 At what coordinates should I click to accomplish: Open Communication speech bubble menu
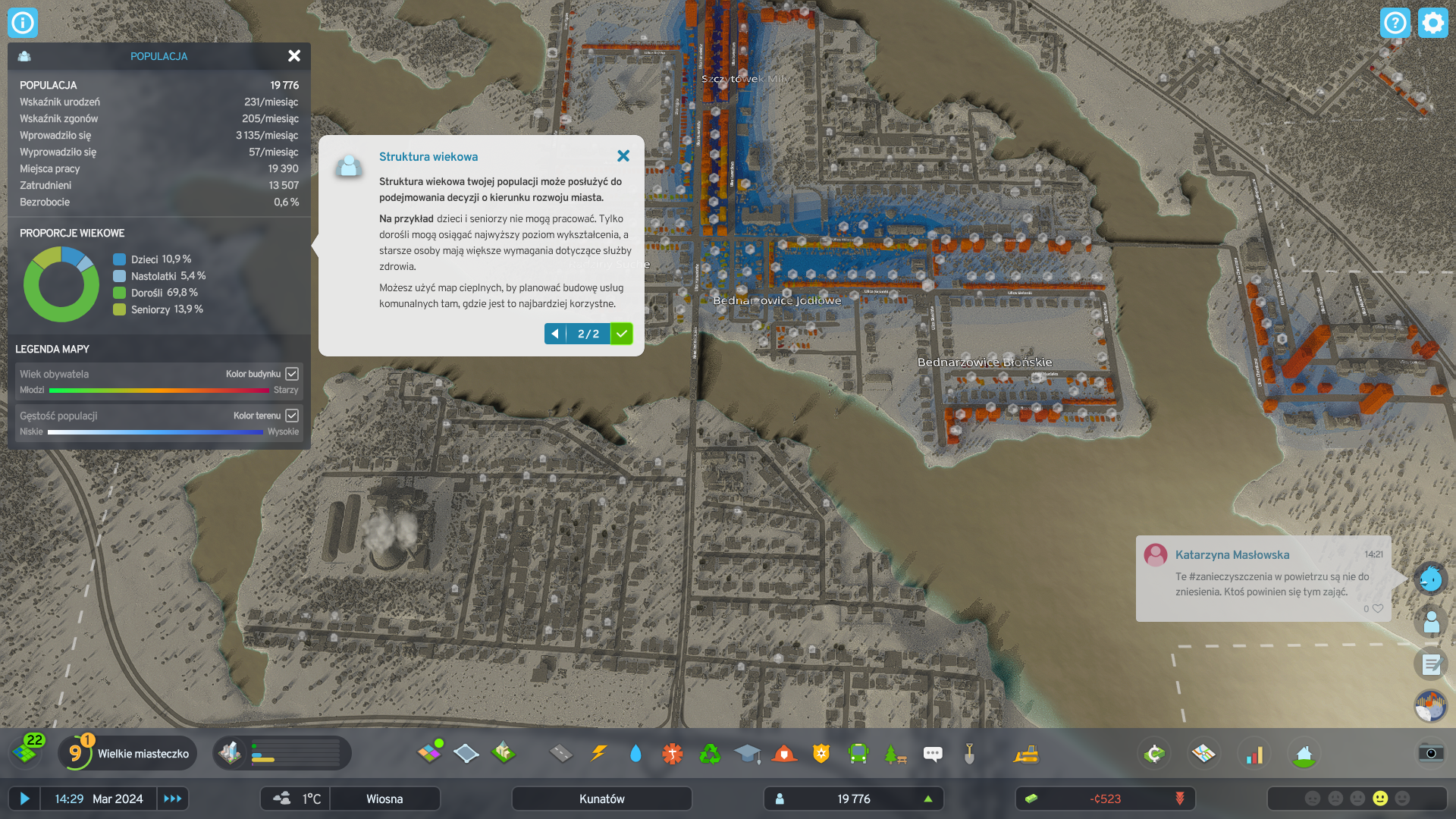tap(933, 753)
